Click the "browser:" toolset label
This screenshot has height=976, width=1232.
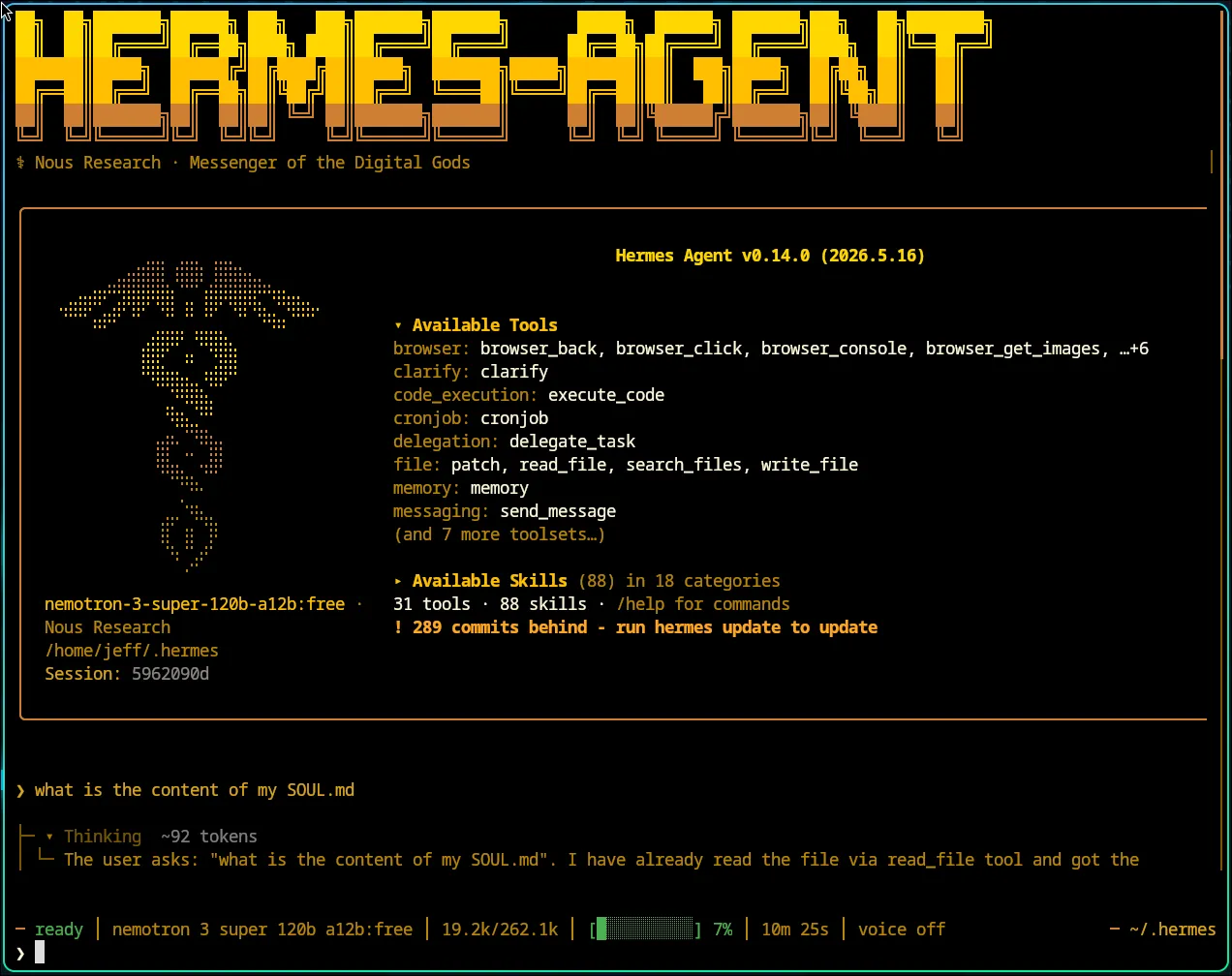click(432, 349)
